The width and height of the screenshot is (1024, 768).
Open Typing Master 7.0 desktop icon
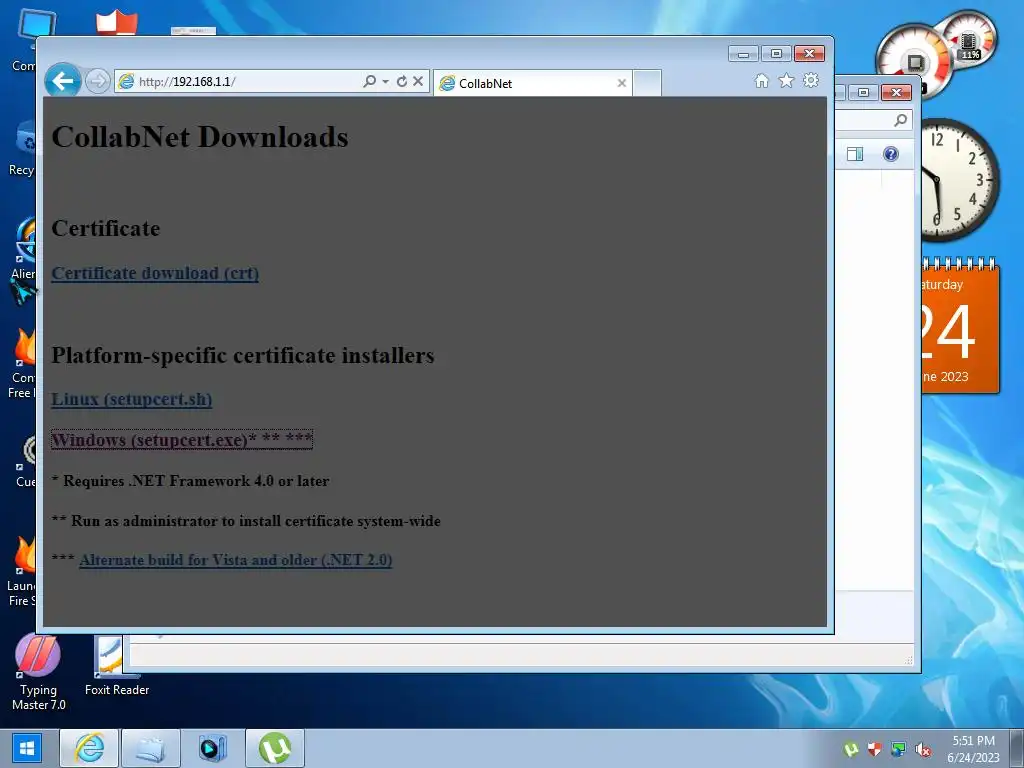39,673
